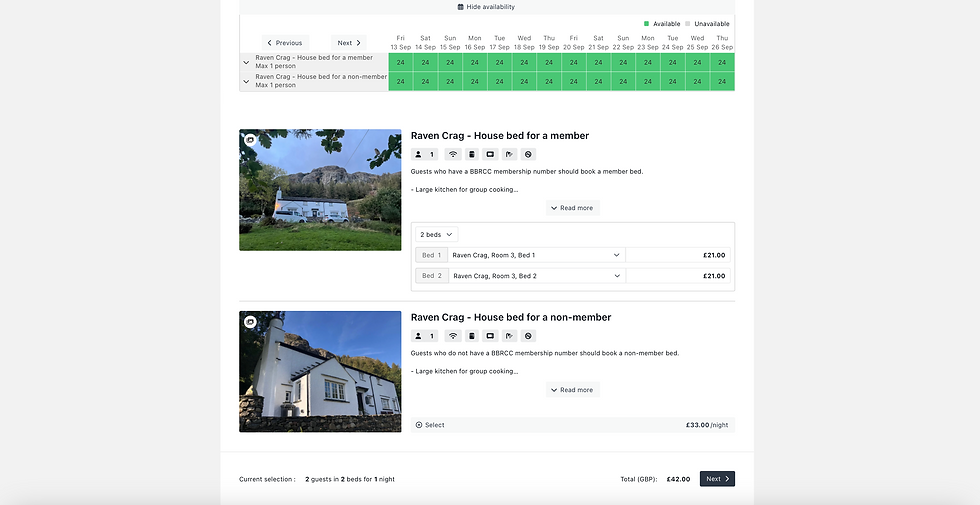Click member bed availability cell for Mon 16 Sep
The width and height of the screenshot is (980, 505).
475,62
